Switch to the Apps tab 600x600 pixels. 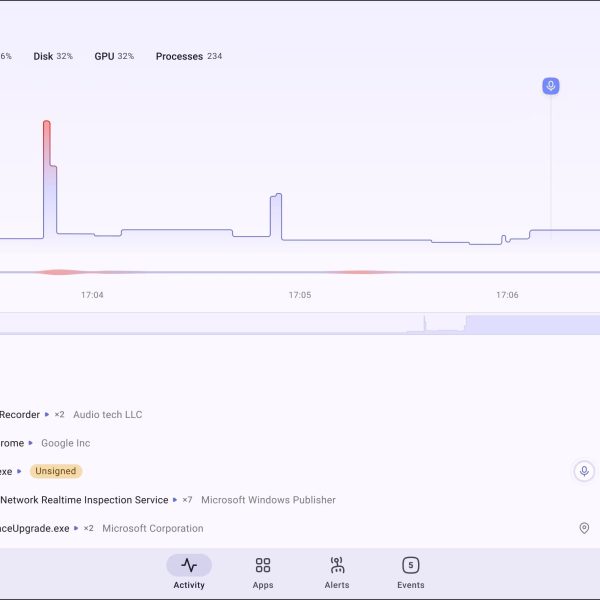263,572
